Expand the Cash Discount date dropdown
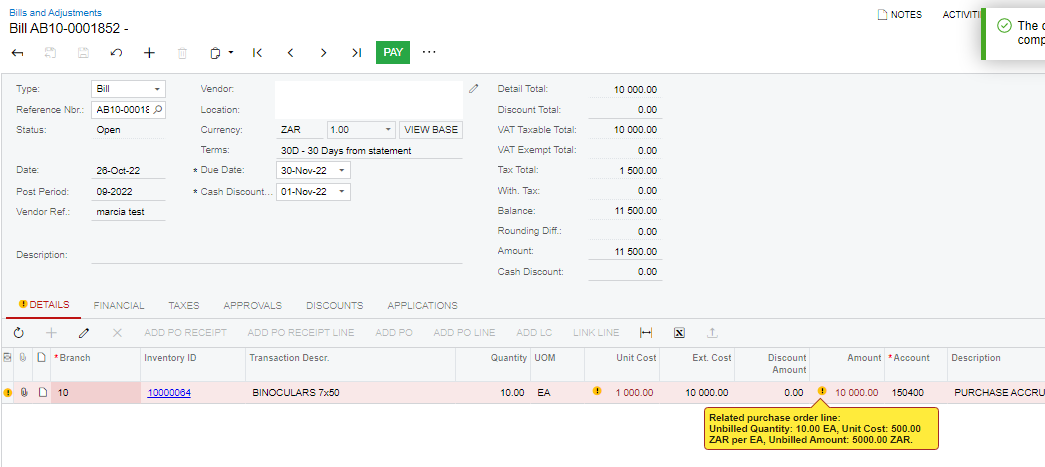The image size is (1045, 467). coord(343,192)
